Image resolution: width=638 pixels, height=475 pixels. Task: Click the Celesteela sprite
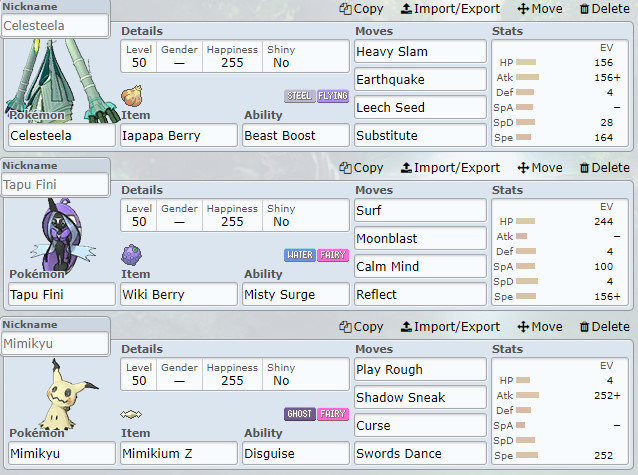pyautogui.click(x=61, y=81)
